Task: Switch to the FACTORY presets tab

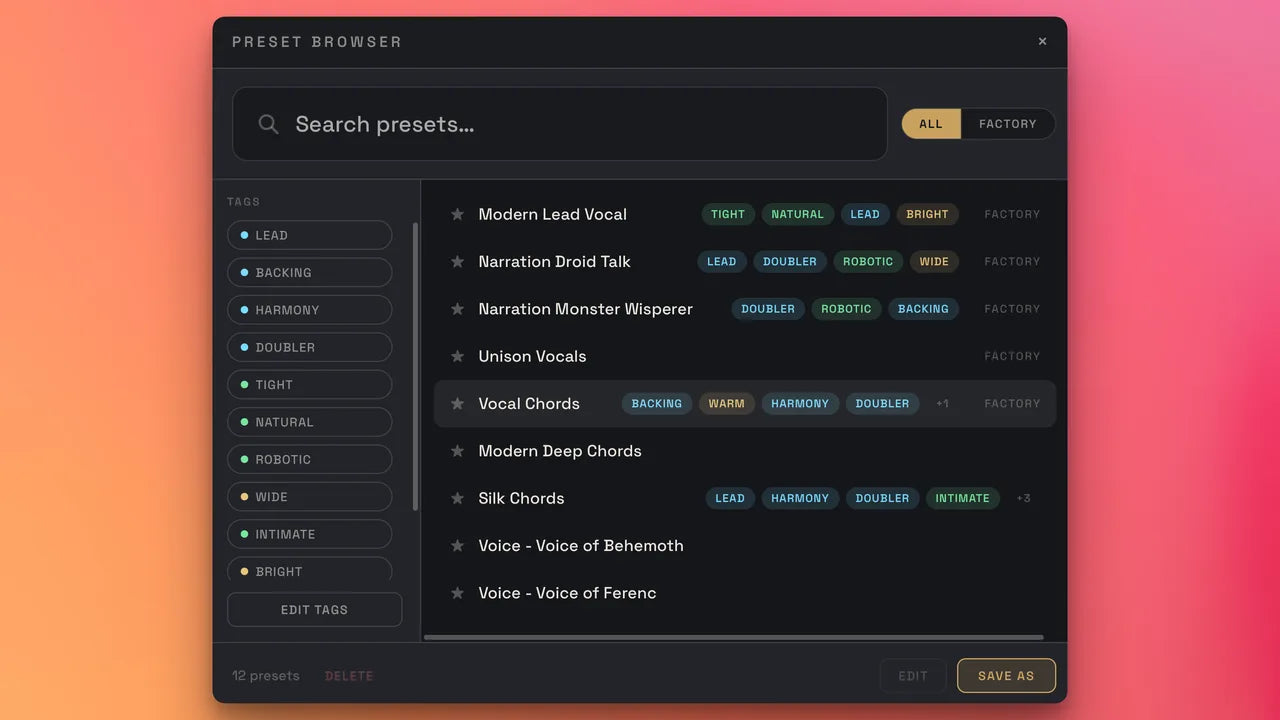Action: pyautogui.click(x=1008, y=124)
